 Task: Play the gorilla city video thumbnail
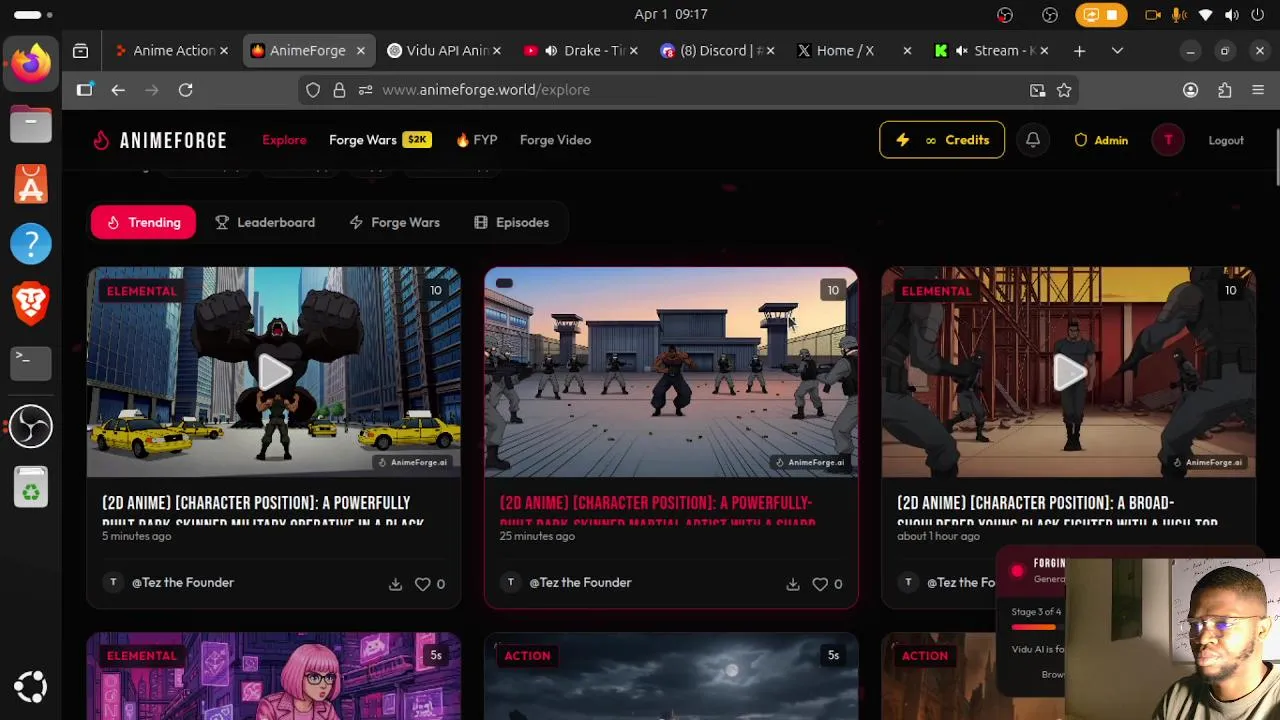point(274,372)
